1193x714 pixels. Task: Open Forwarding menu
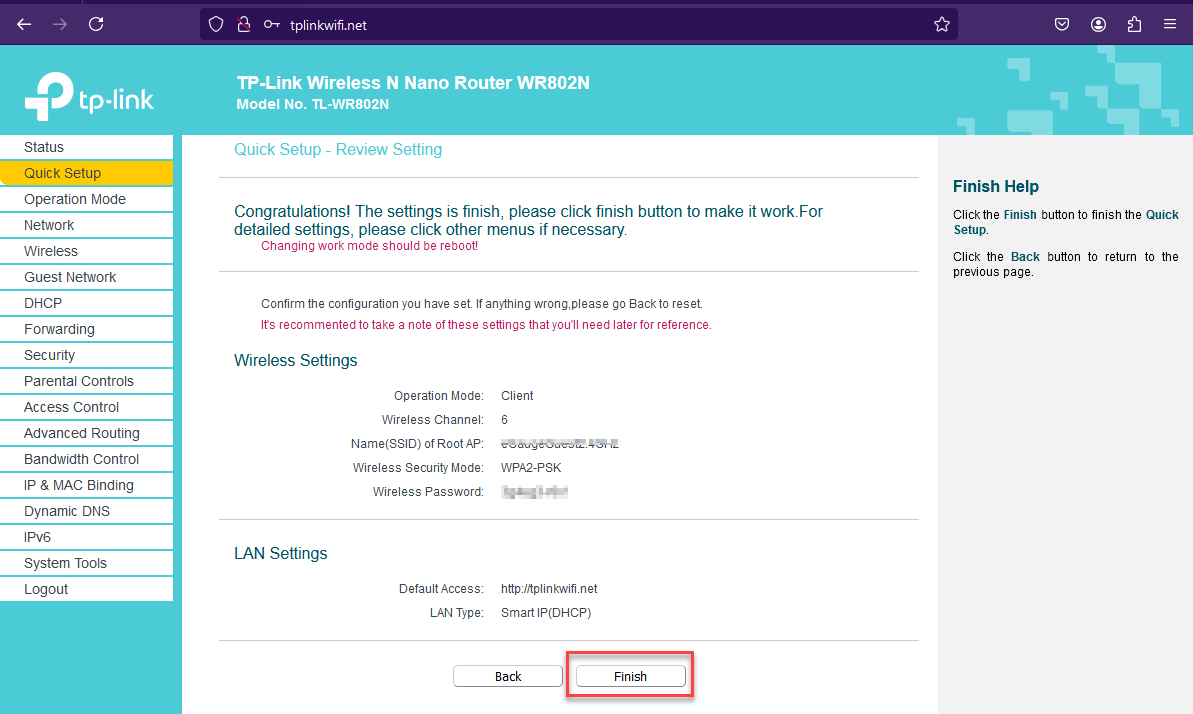coord(87,329)
